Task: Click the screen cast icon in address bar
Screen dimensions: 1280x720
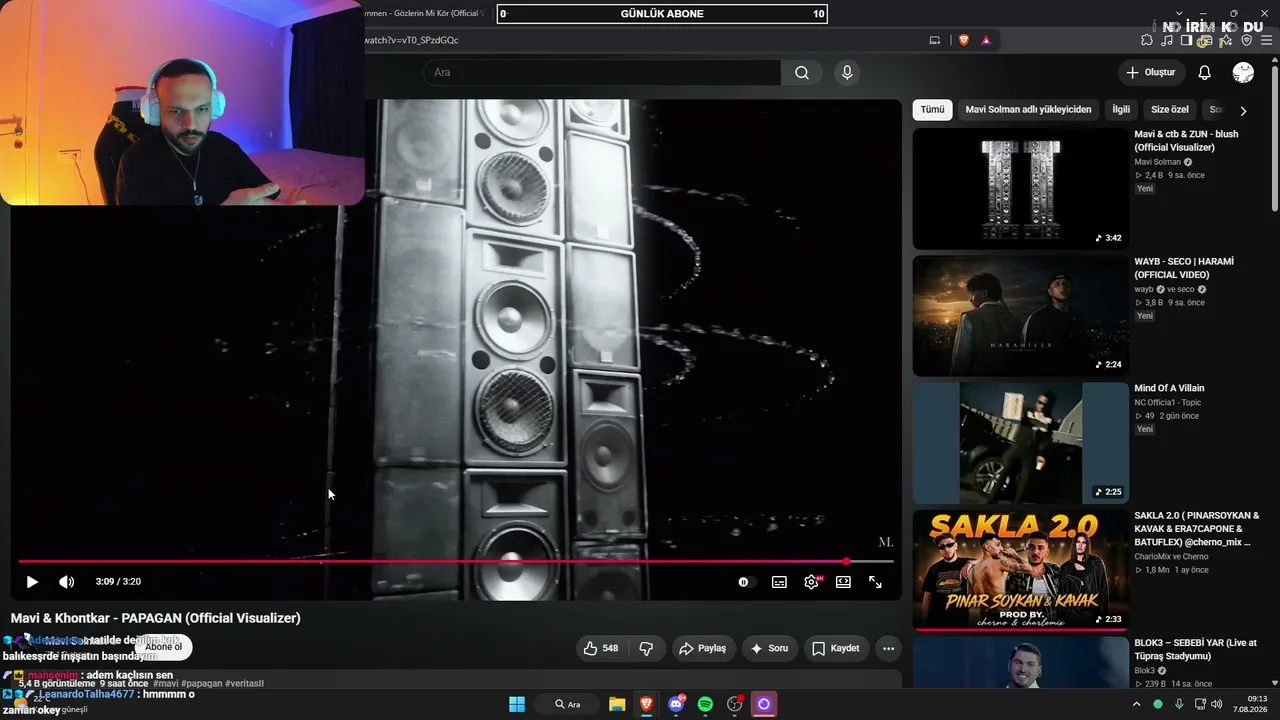Action: (x=935, y=40)
